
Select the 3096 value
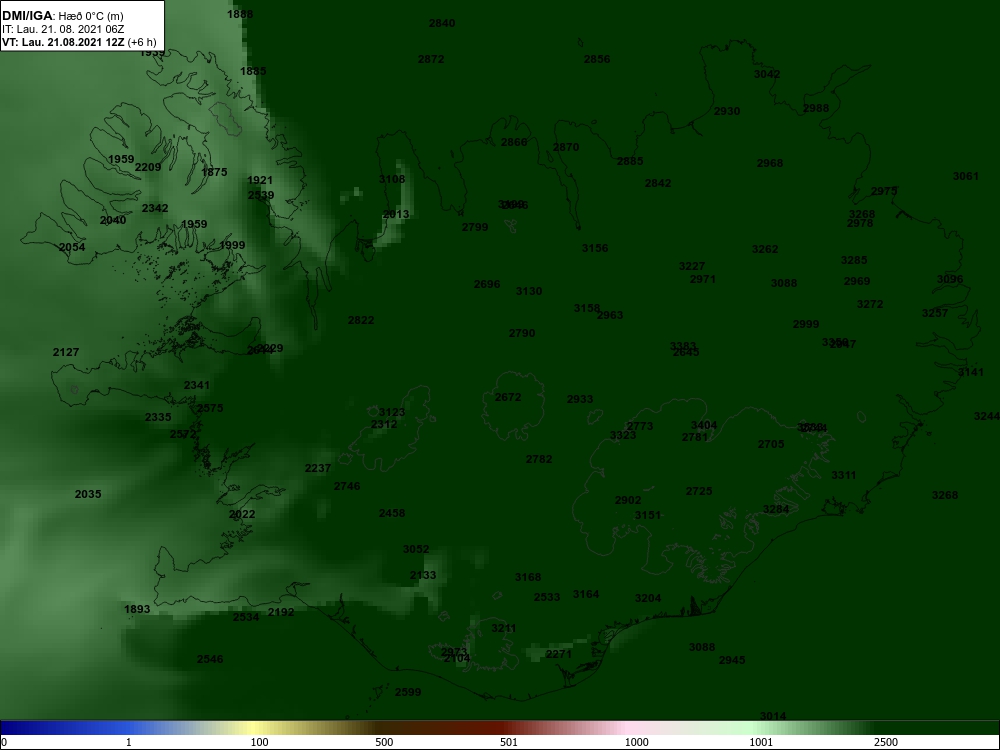[x=950, y=279]
